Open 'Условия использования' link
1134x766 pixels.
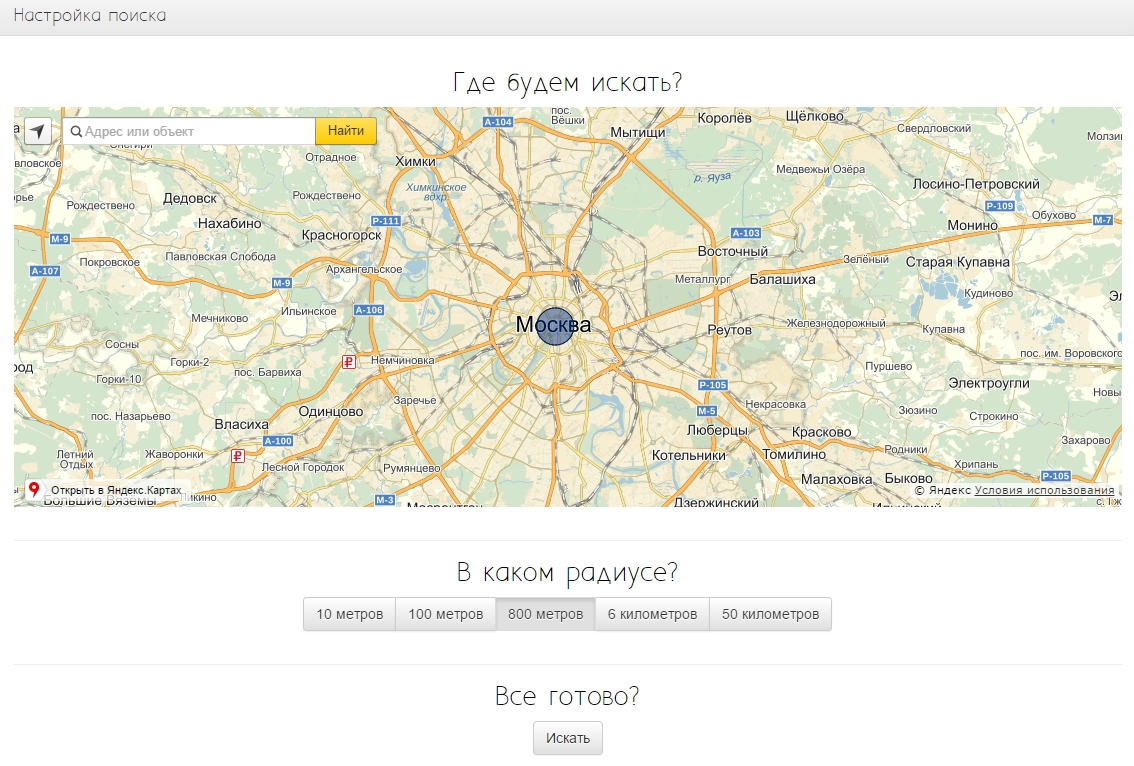[1044, 490]
